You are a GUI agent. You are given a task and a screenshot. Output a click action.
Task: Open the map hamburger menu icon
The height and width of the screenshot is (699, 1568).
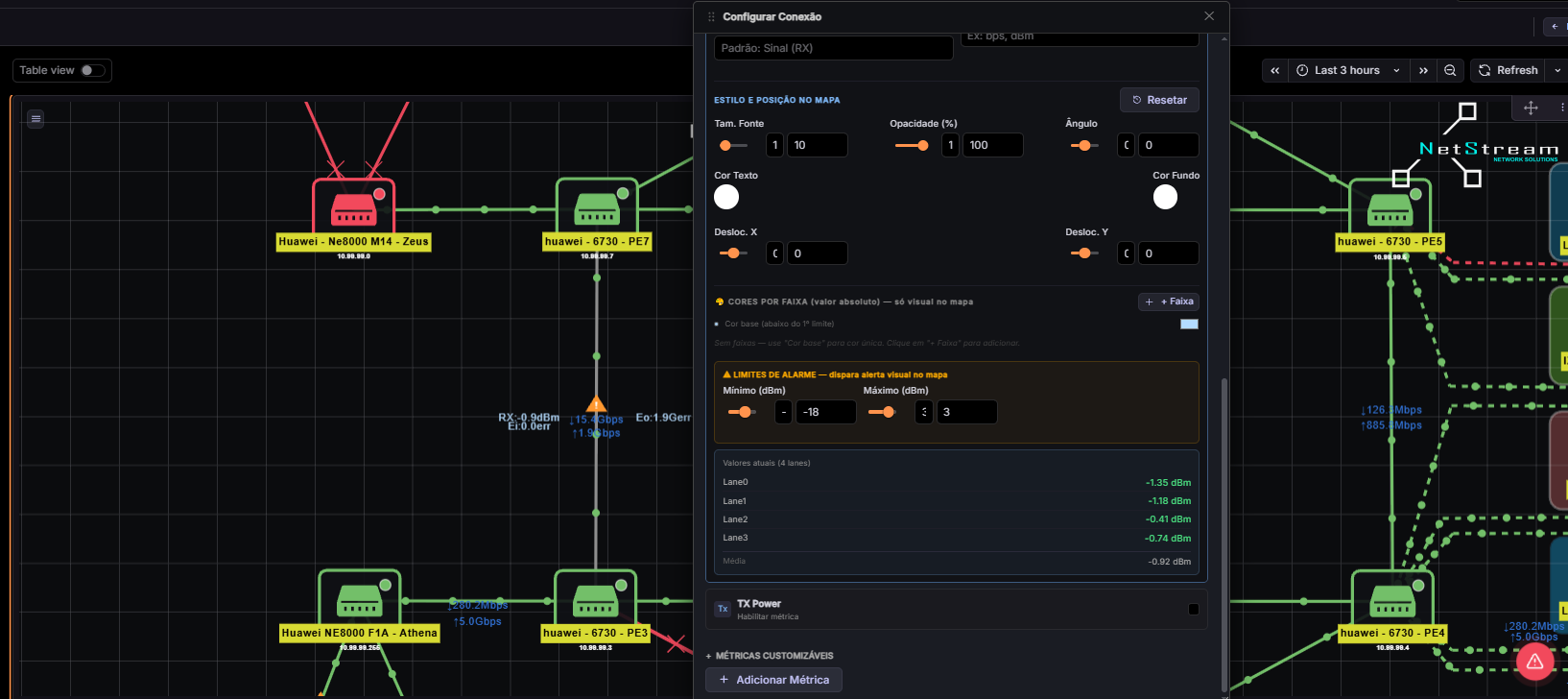36,119
